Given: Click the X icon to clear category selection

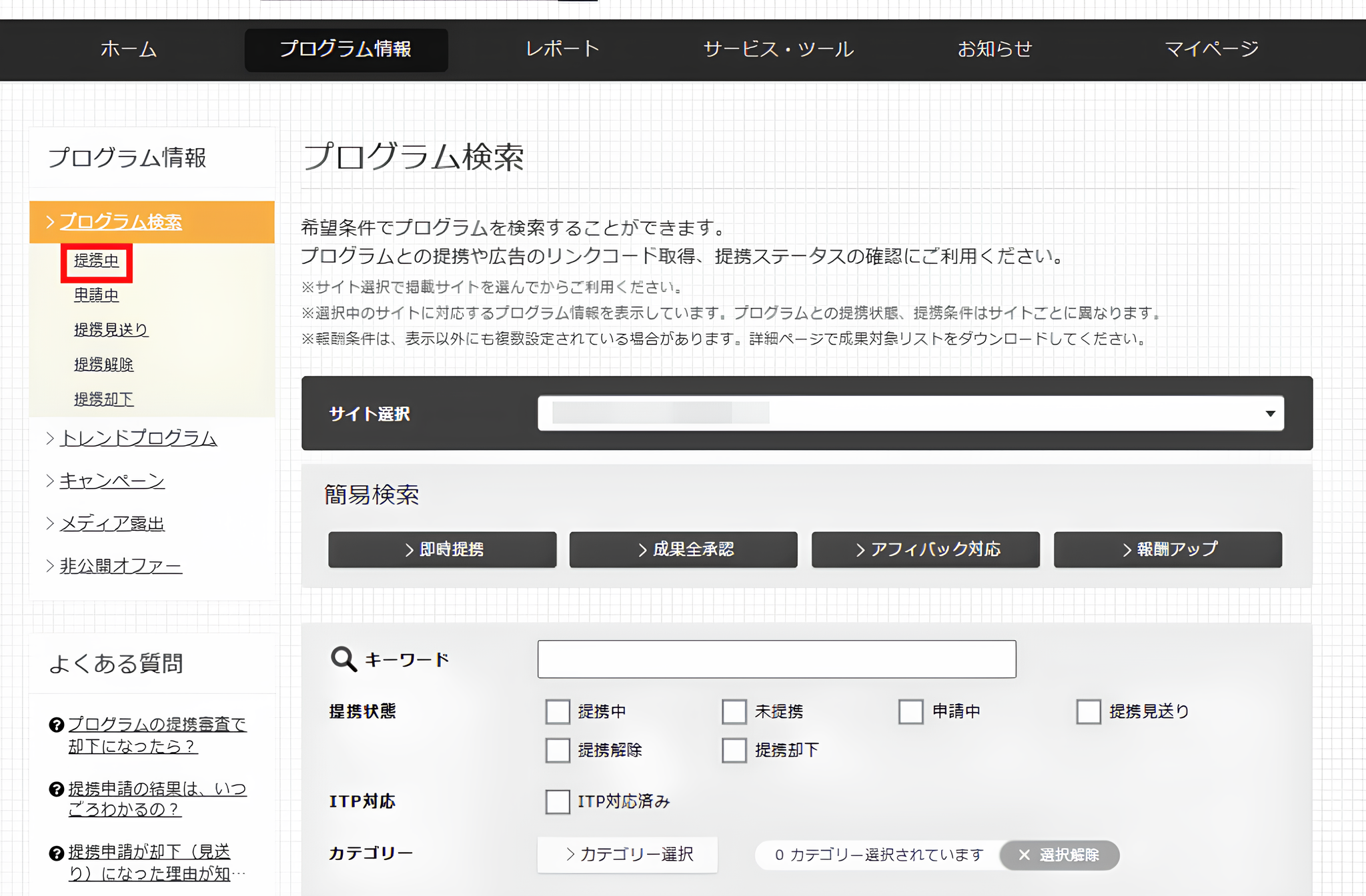Looking at the screenshot, I should tap(1024, 855).
